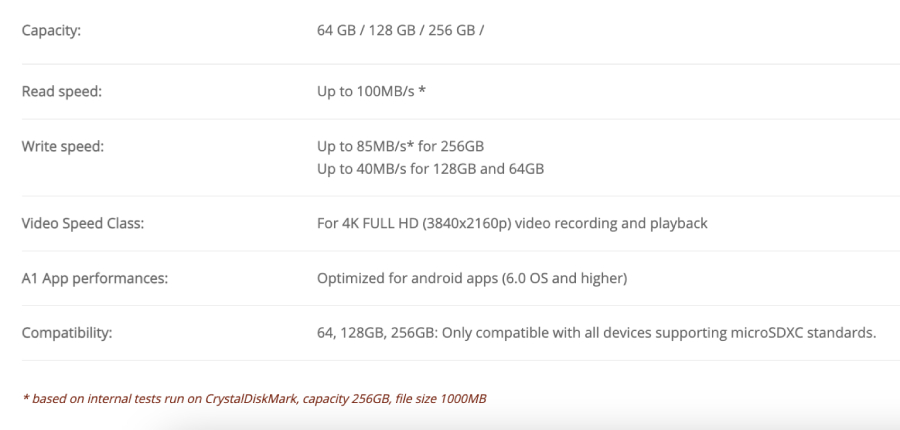Click the 40MB/s for 128GB and 64GB line
This screenshot has width=900, height=430.
pos(430,168)
